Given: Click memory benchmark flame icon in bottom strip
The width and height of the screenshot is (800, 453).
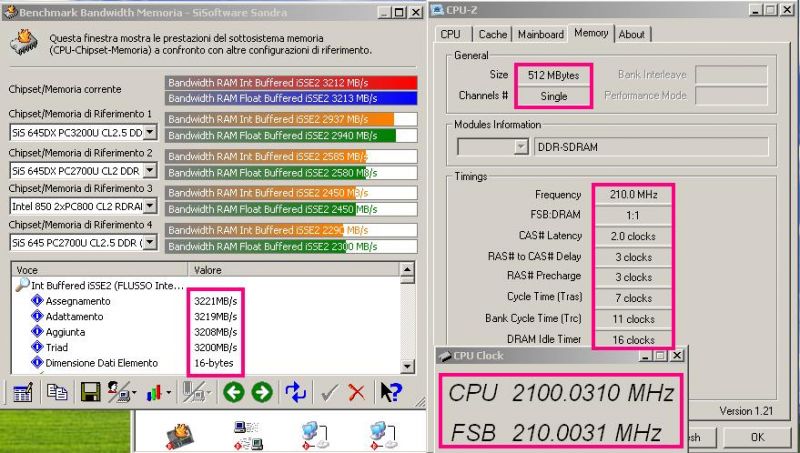Looking at the screenshot, I should [x=179, y=437].
